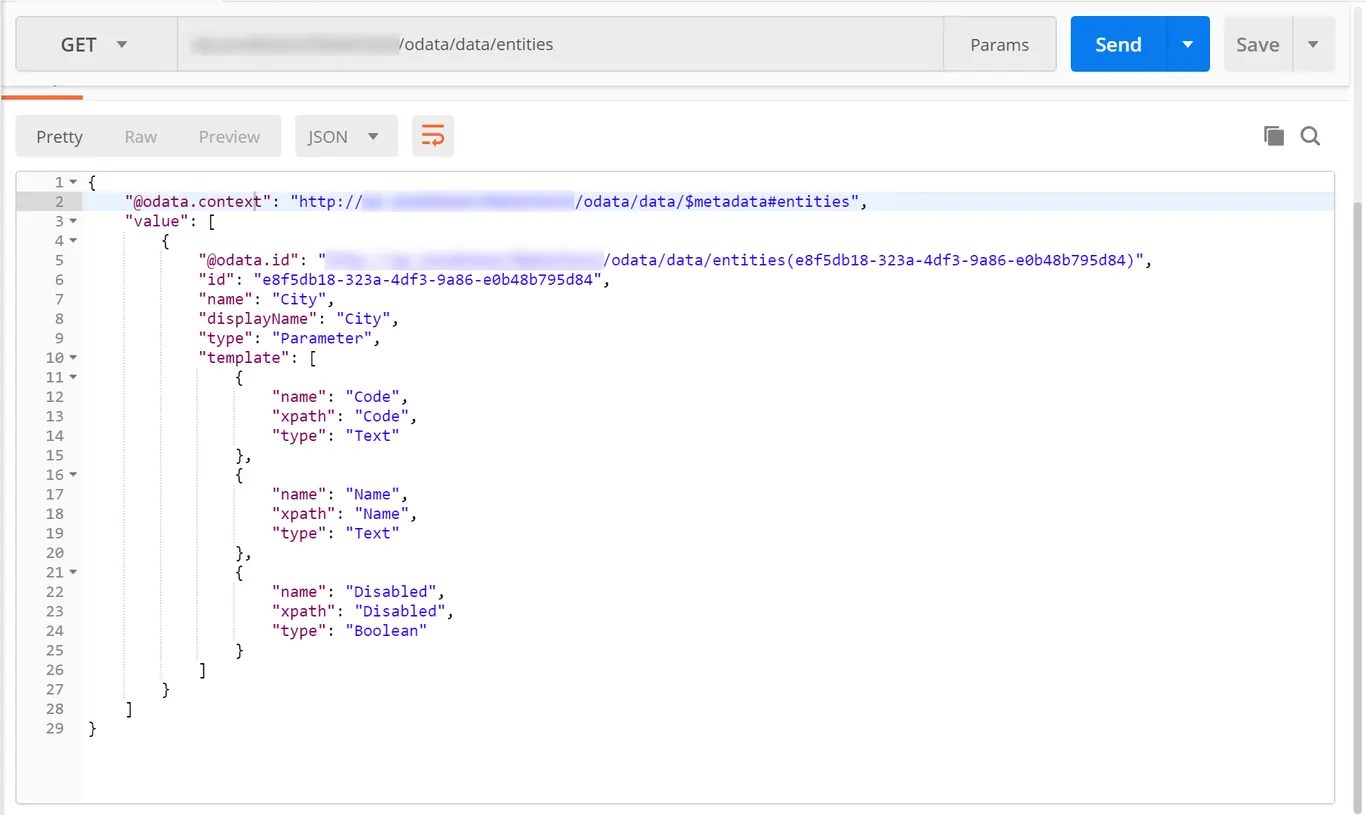Click the name "Code" value on line 12

[x=373, y=397]
